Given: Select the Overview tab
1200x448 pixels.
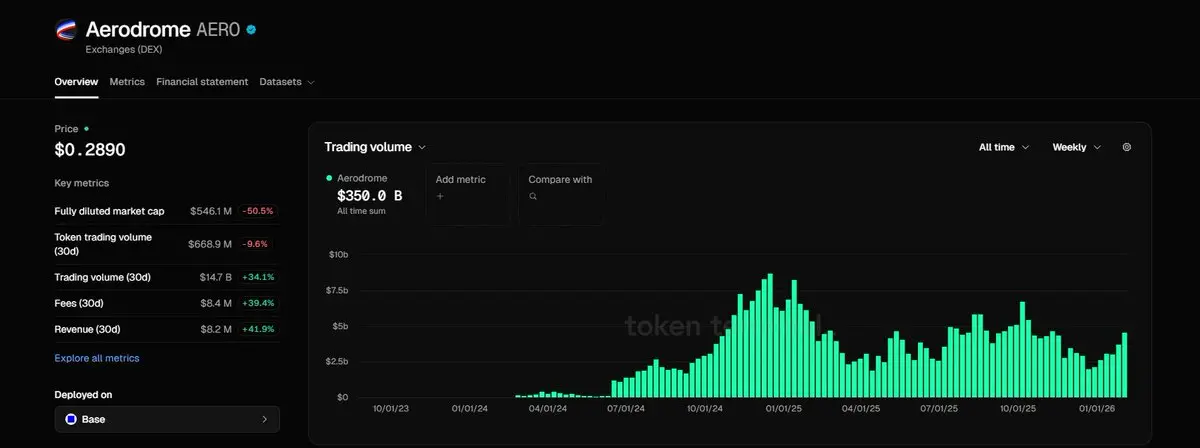Looking at the screenshot, I should click(x=76, y=82).
